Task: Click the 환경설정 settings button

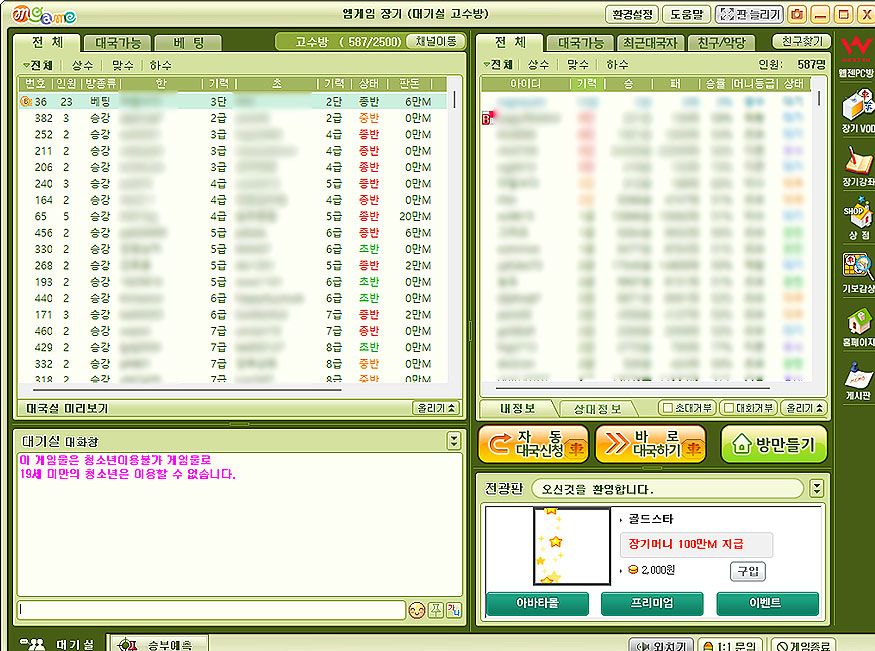Action: coord(631,14)
